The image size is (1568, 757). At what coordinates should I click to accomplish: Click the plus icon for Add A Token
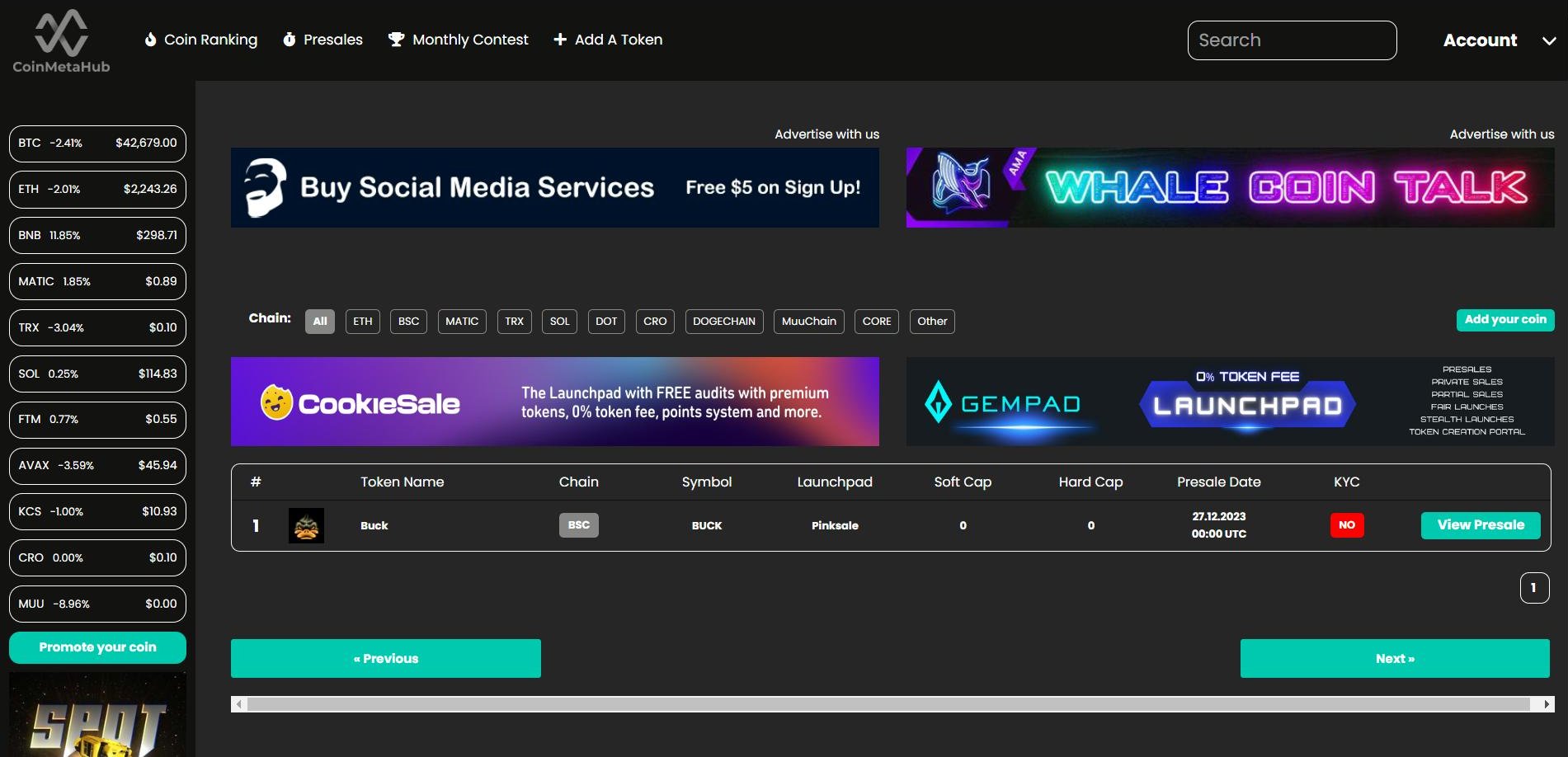560,40
